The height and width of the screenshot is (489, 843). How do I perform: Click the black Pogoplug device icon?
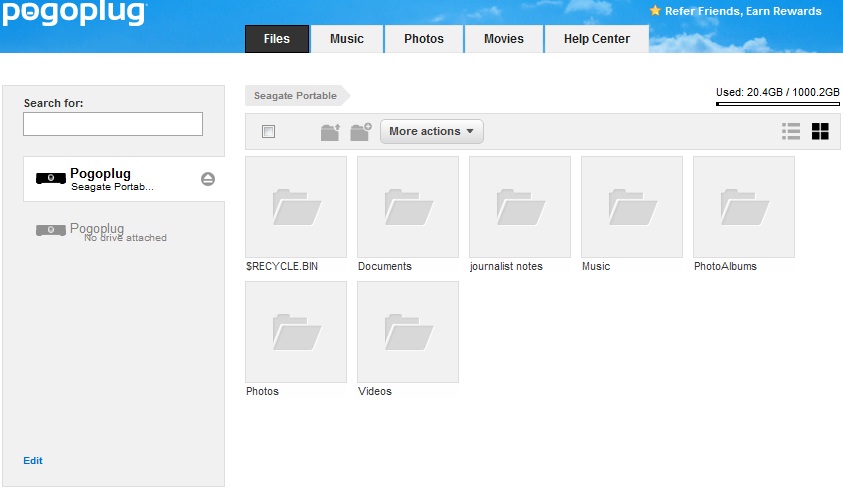coord(51,179)
